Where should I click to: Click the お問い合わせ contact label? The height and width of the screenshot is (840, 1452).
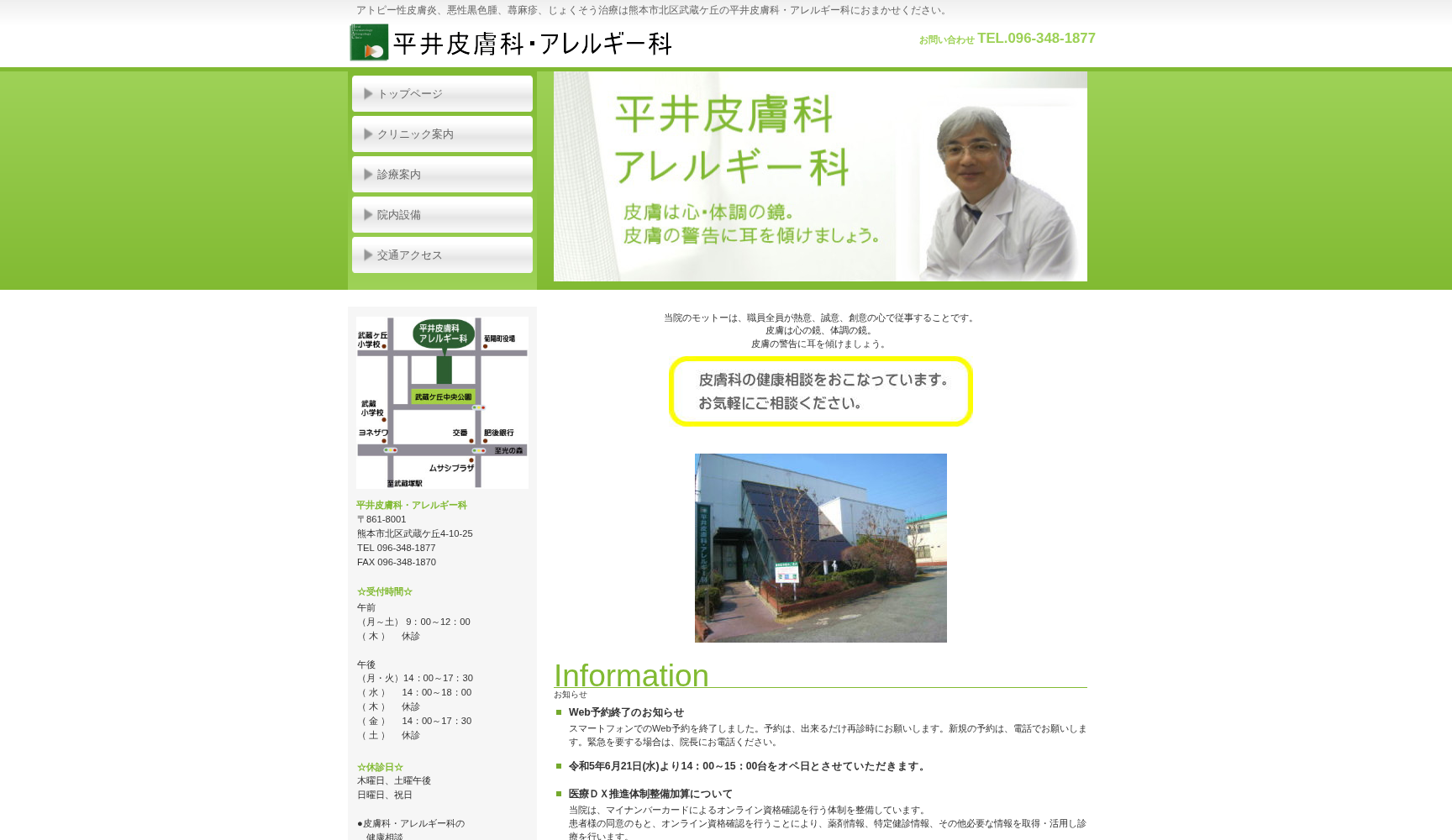coord(947,39)
